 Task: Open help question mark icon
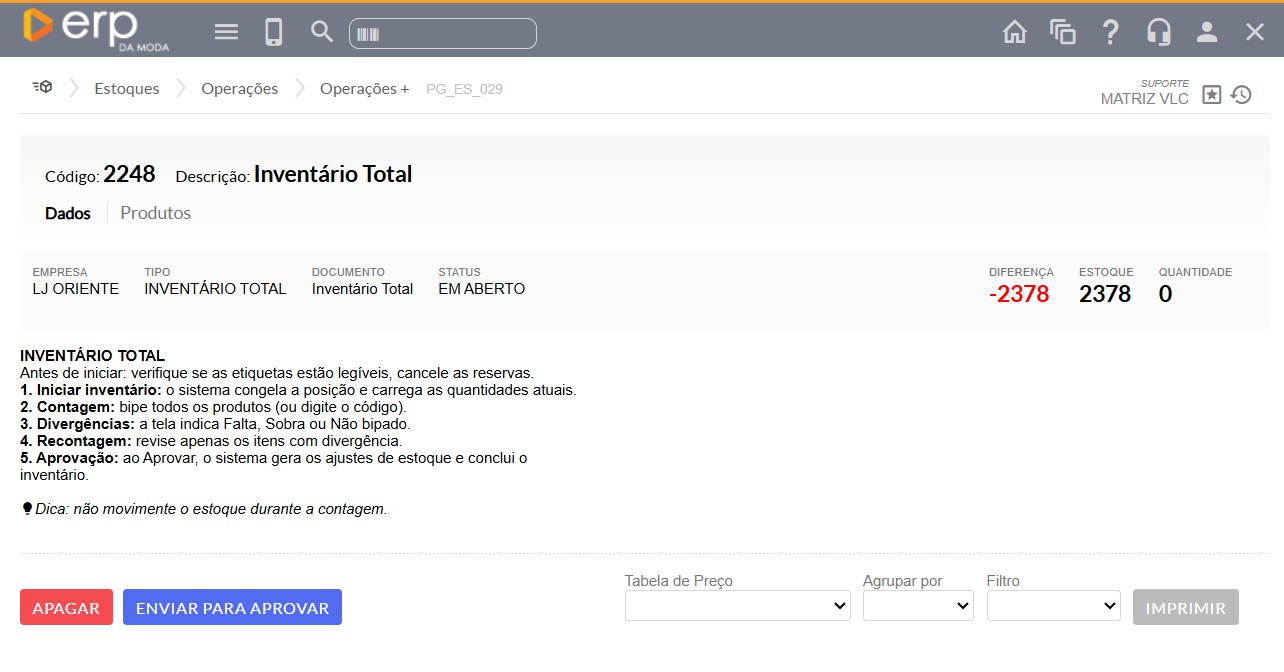[1110, 32]
